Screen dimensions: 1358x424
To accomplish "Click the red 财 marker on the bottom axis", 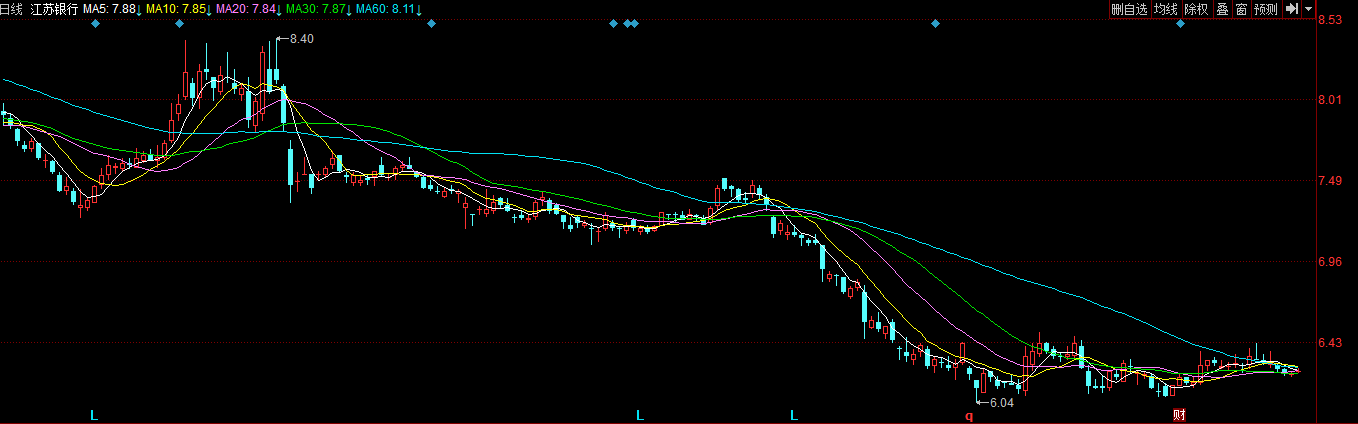I will [1179, 415].
